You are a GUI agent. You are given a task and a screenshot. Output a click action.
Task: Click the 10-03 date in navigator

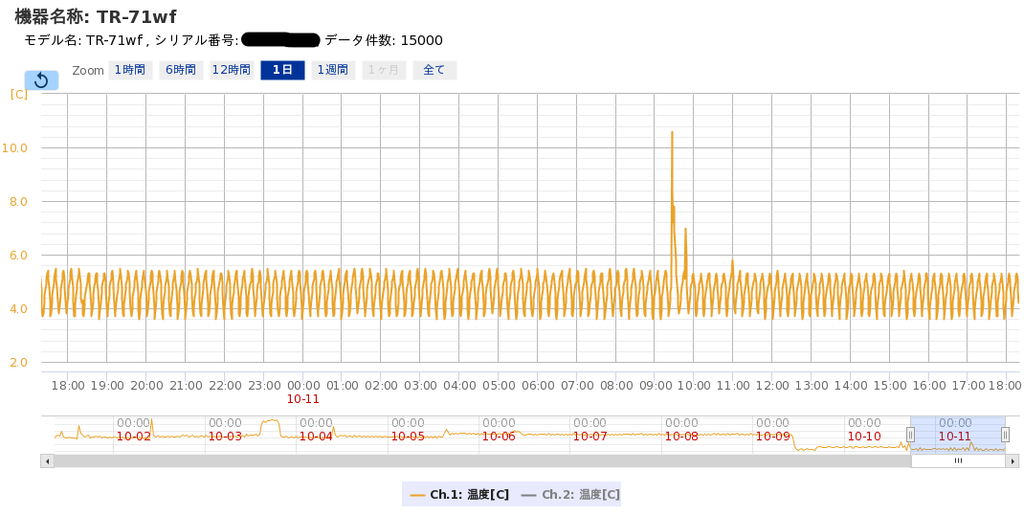click(225, 436)
